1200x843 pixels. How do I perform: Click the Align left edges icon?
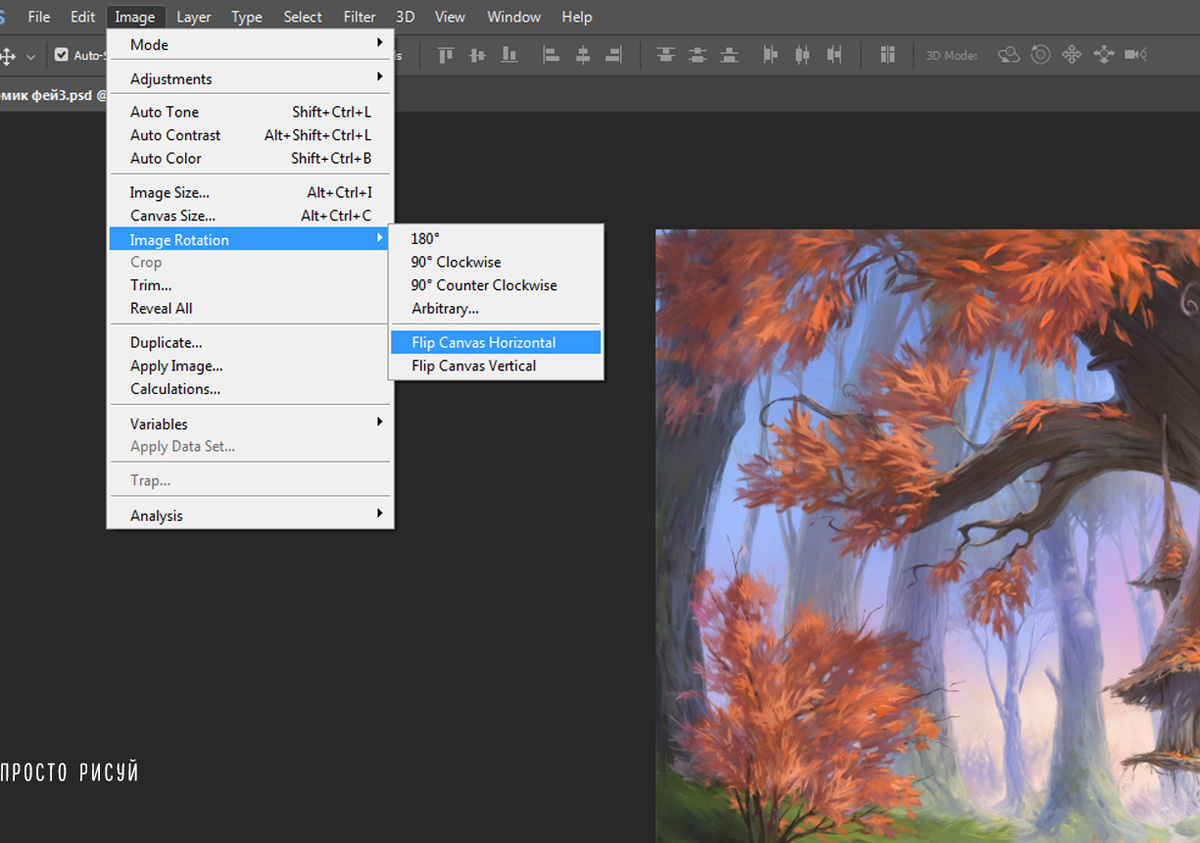(x=551, y=55)
